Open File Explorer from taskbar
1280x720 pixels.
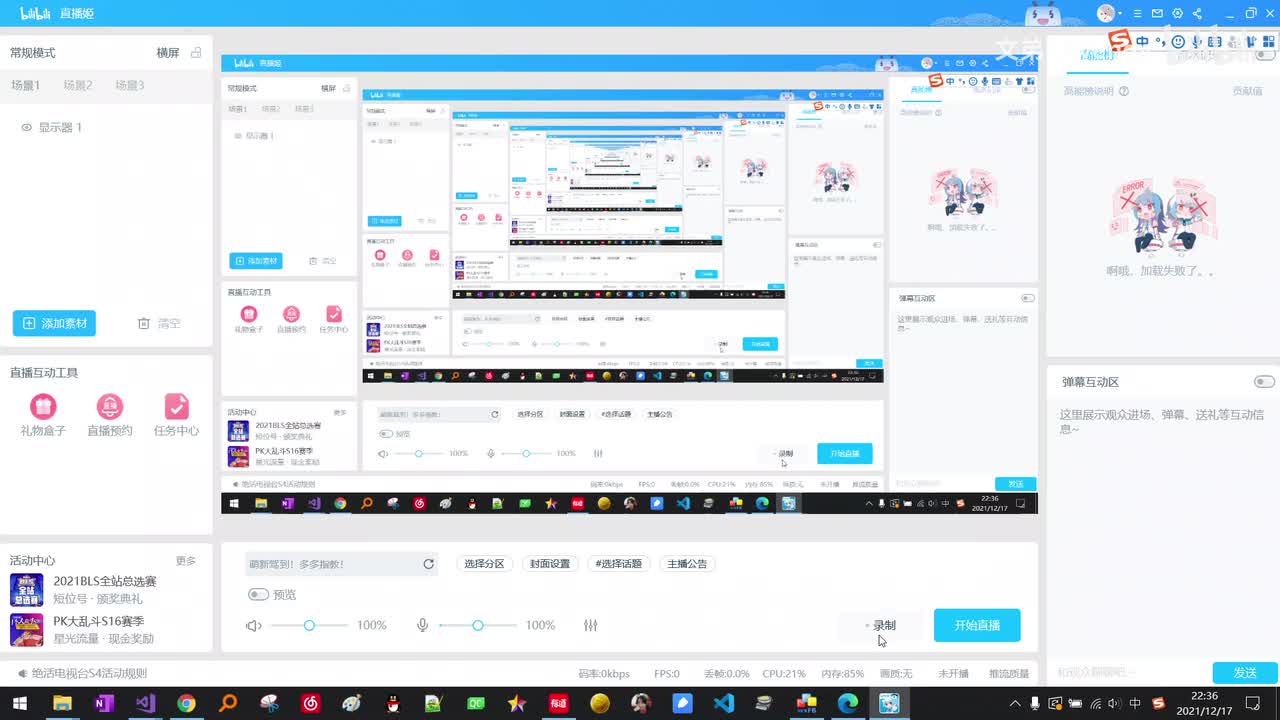62,703
